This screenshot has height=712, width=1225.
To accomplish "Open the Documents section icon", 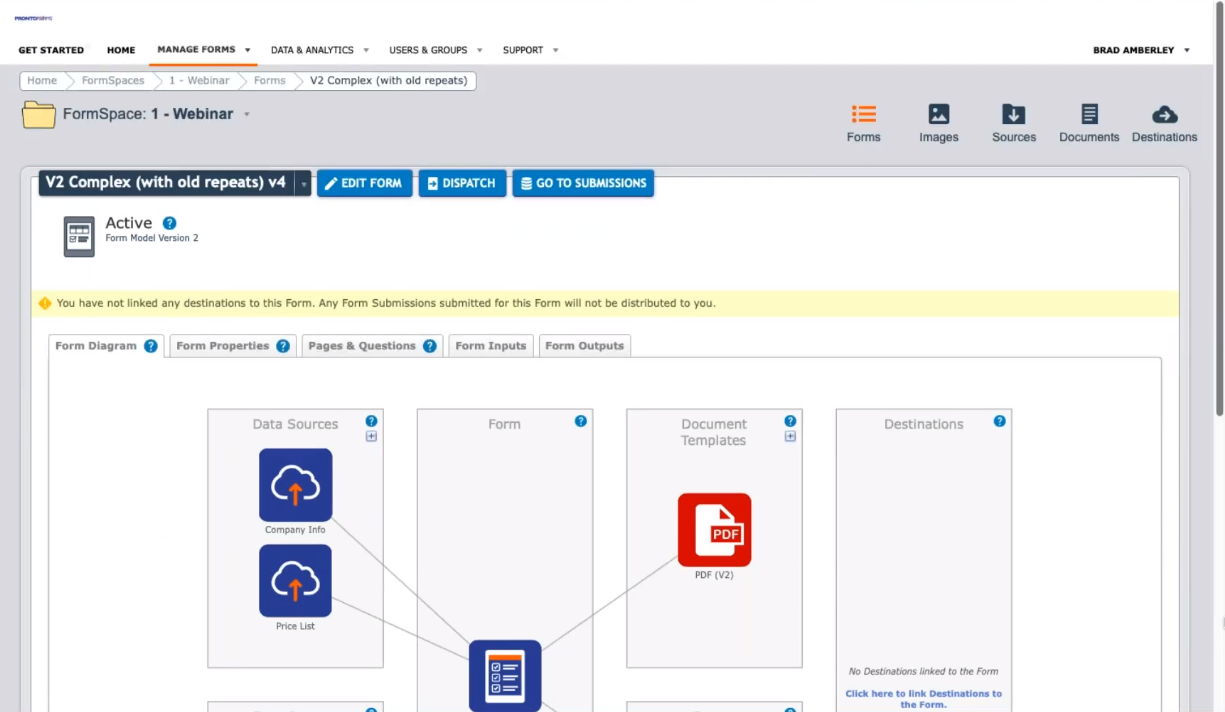I will pos(1089,115).
